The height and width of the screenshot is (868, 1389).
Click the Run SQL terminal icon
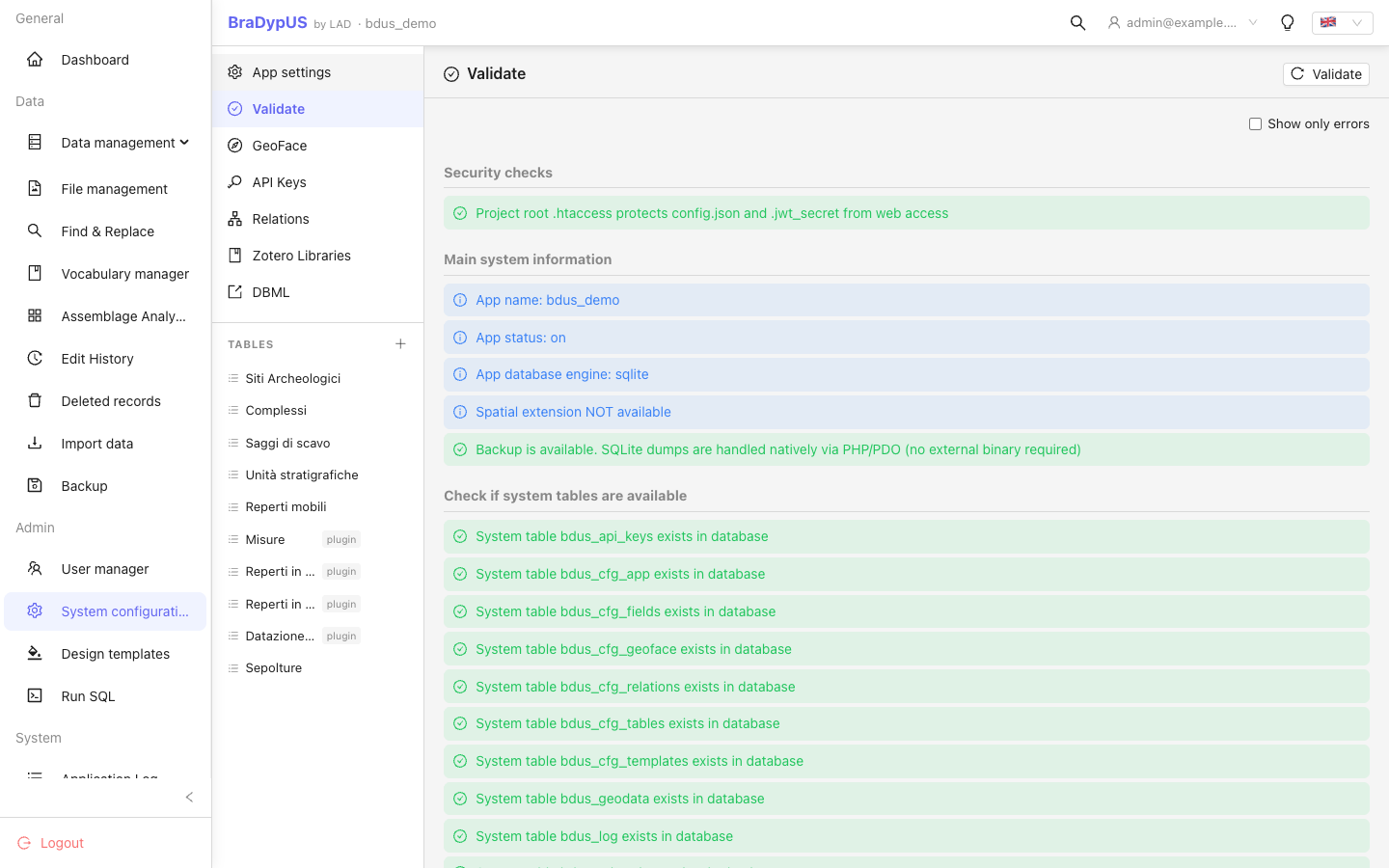pos(35,696)
